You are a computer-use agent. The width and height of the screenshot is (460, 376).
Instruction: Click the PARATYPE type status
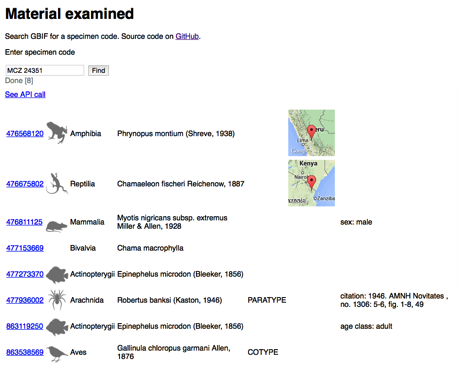(267, 300)
